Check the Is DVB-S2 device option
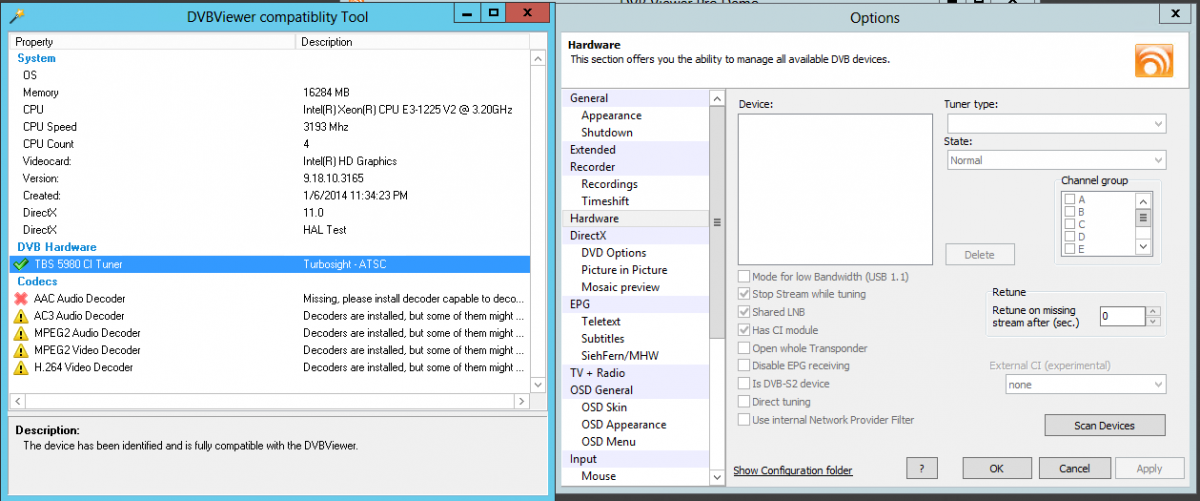The width and height of the screenshot is (1200, 501). [743, 383]
